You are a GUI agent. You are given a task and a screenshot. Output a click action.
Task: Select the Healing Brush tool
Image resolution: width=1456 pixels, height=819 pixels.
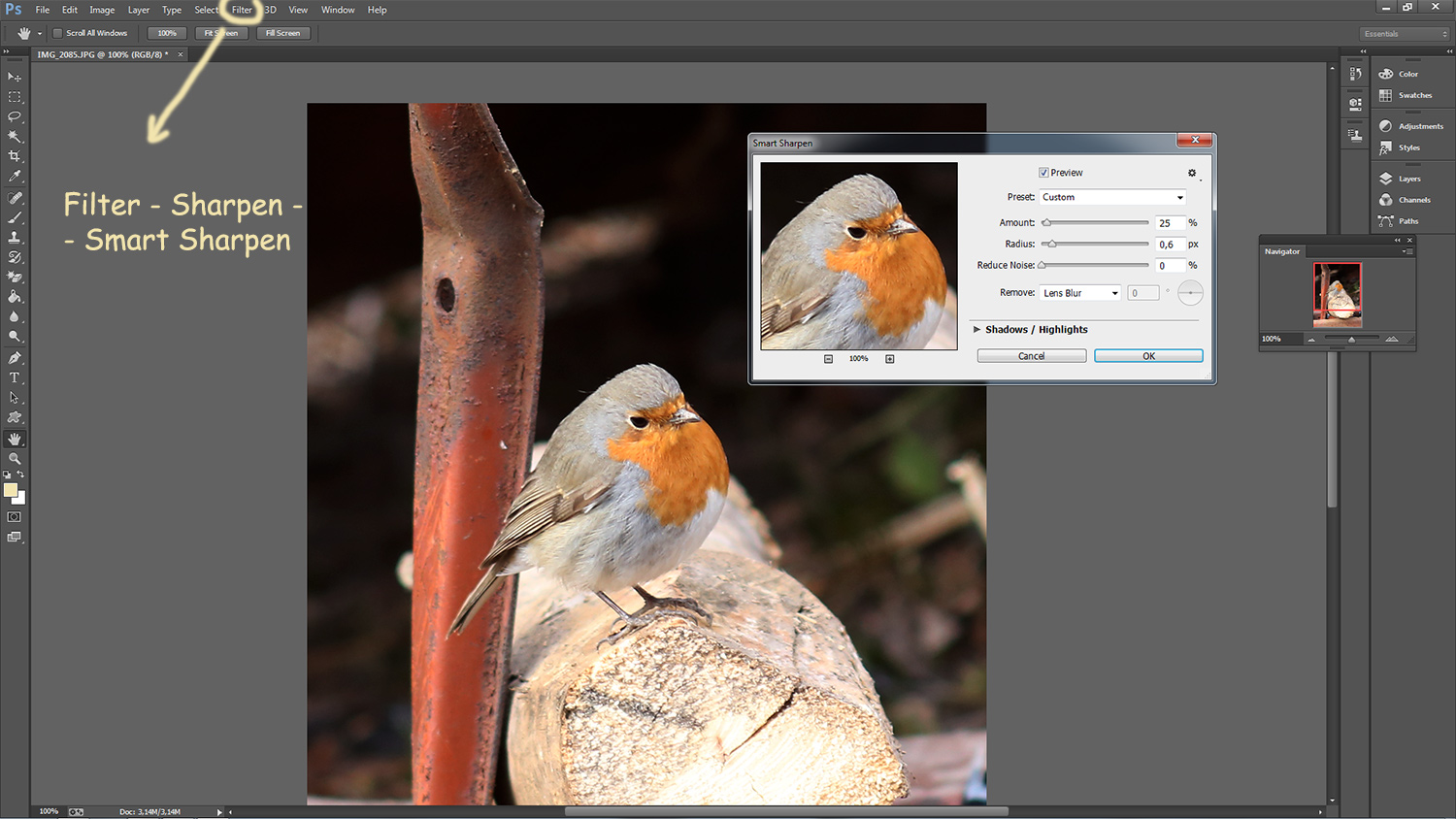tap(15, 198)
